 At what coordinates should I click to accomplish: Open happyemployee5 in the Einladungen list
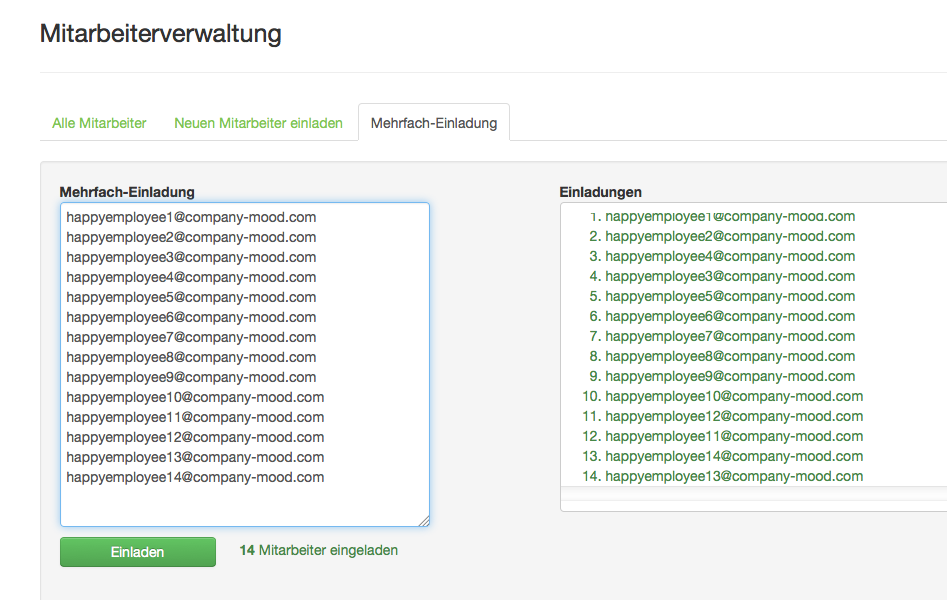[x=730, y=296]
